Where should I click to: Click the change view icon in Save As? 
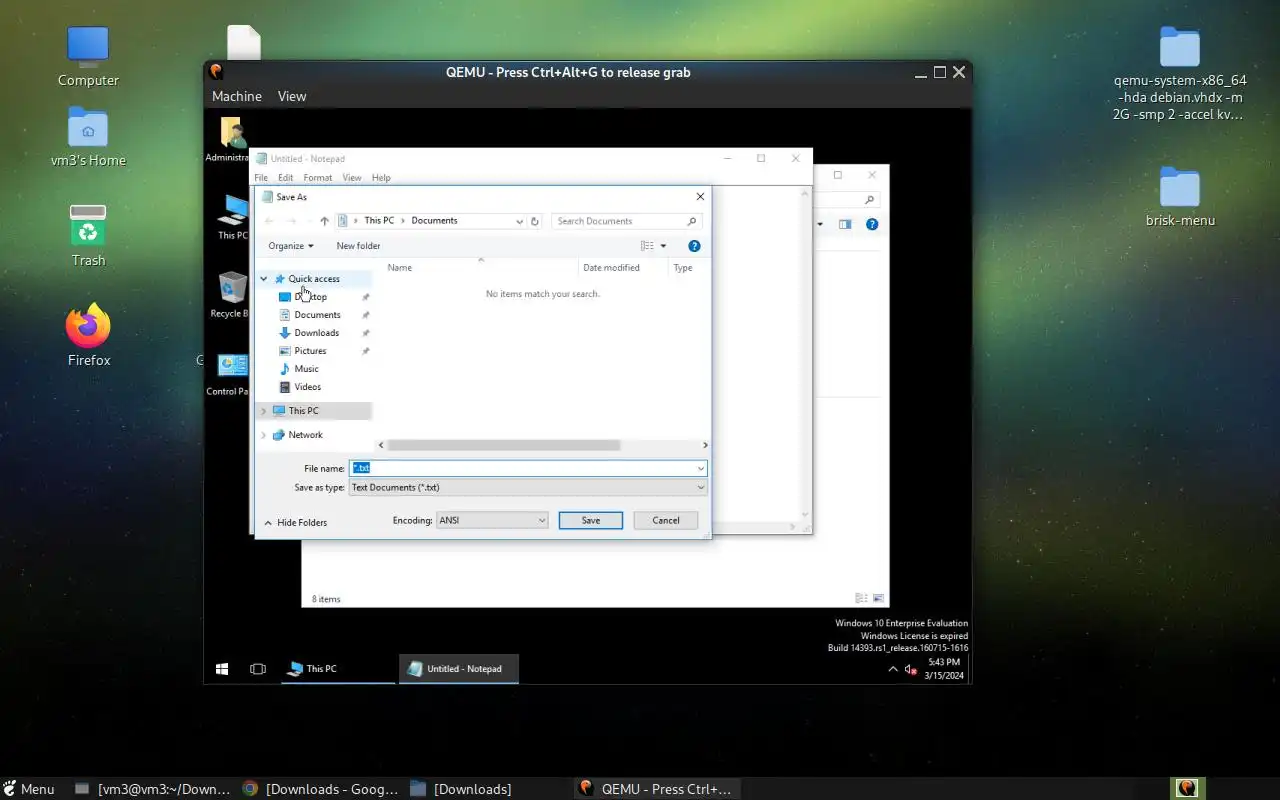[x=647, y=246]
